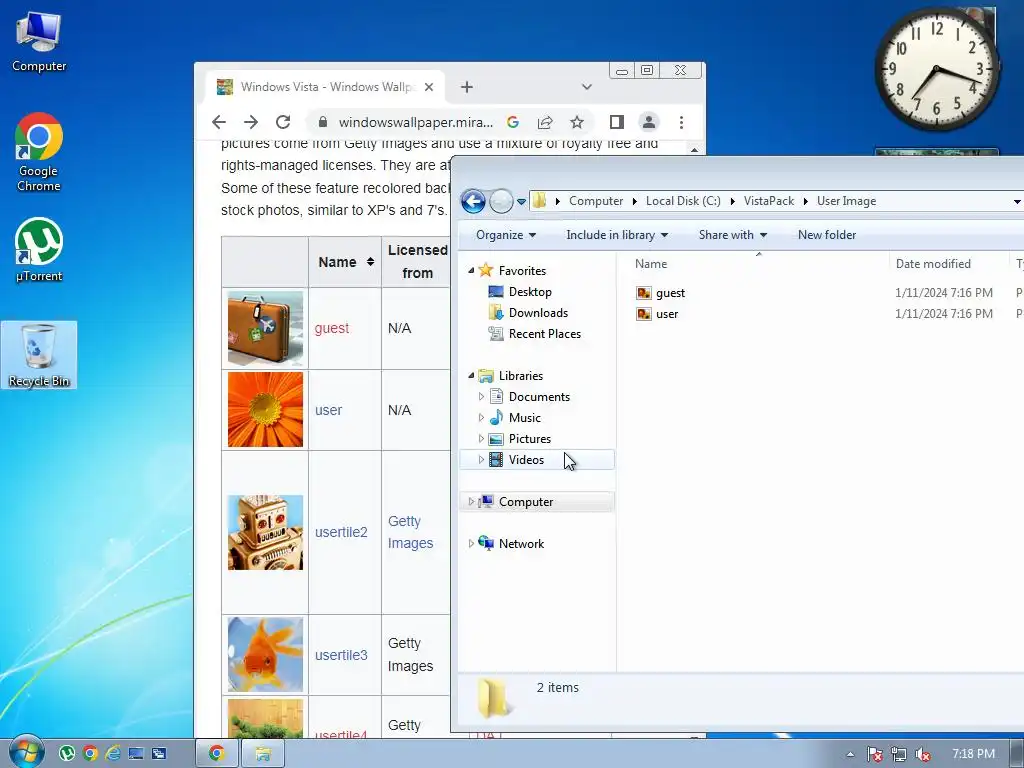This screenshot has width=1024, height=768.
Task: Open the Getty Images link
Action: [x=410, y=532]
